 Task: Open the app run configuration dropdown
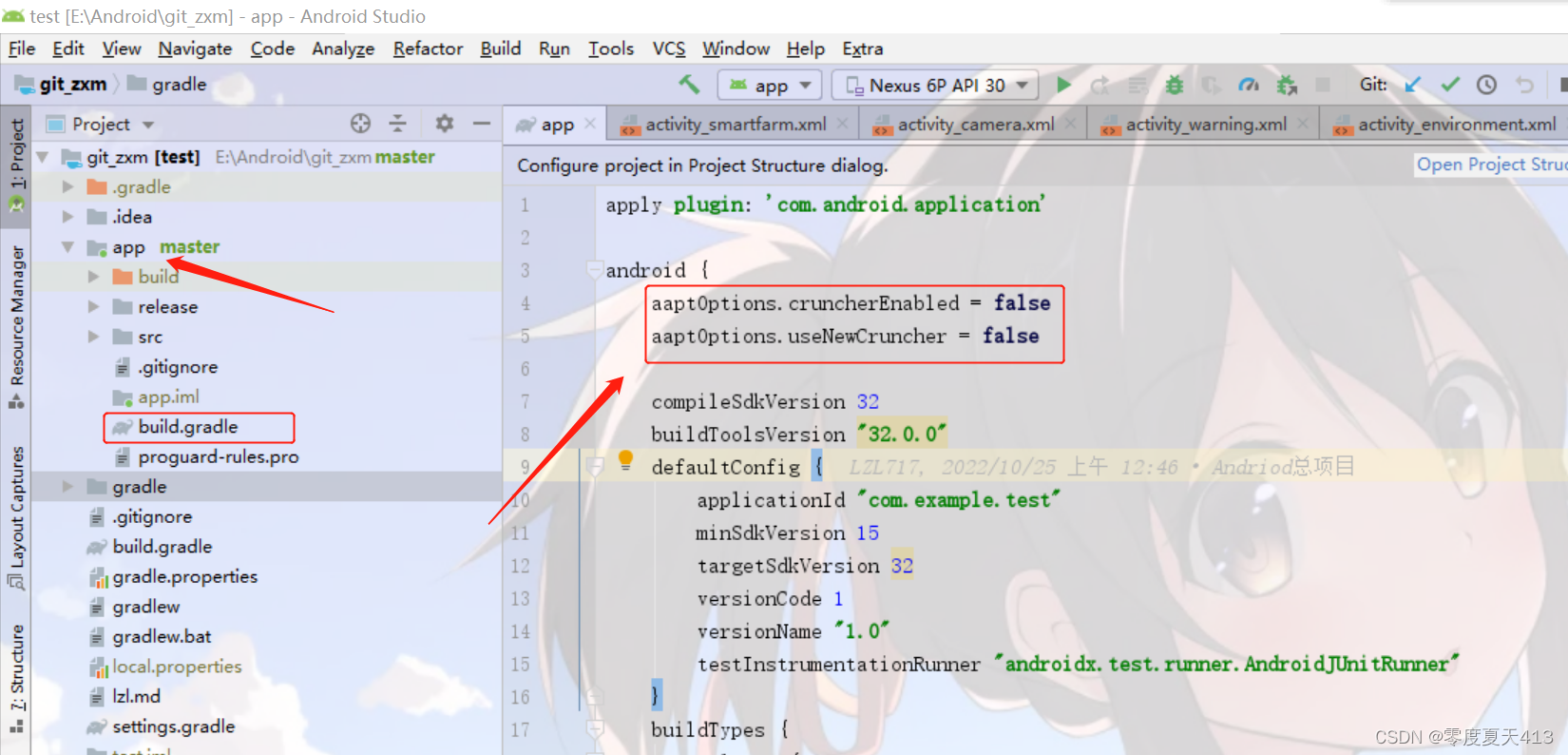click(770, 86)
